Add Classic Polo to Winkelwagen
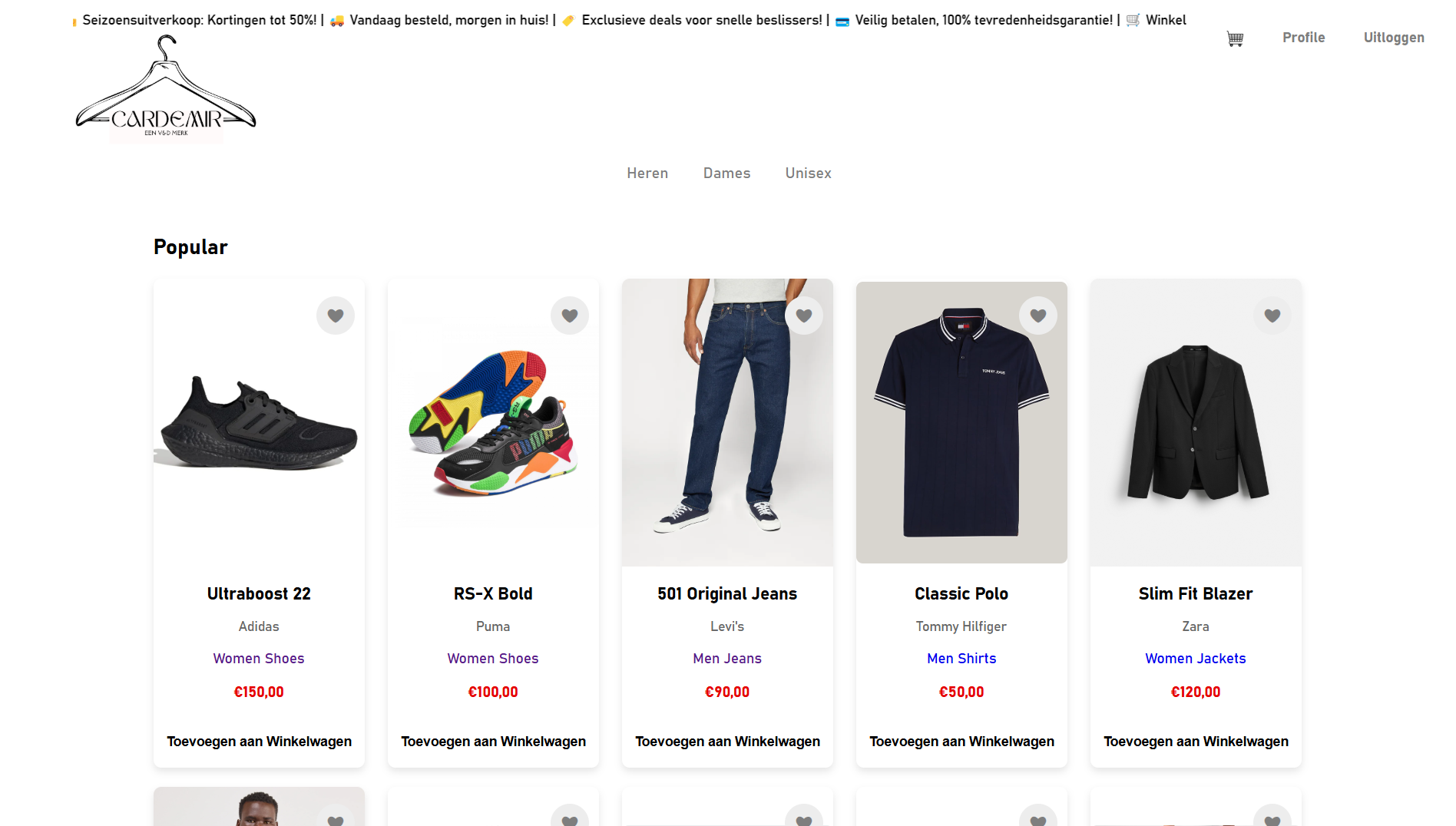This screenshot has width=1456, height=826. click(961, 742)
